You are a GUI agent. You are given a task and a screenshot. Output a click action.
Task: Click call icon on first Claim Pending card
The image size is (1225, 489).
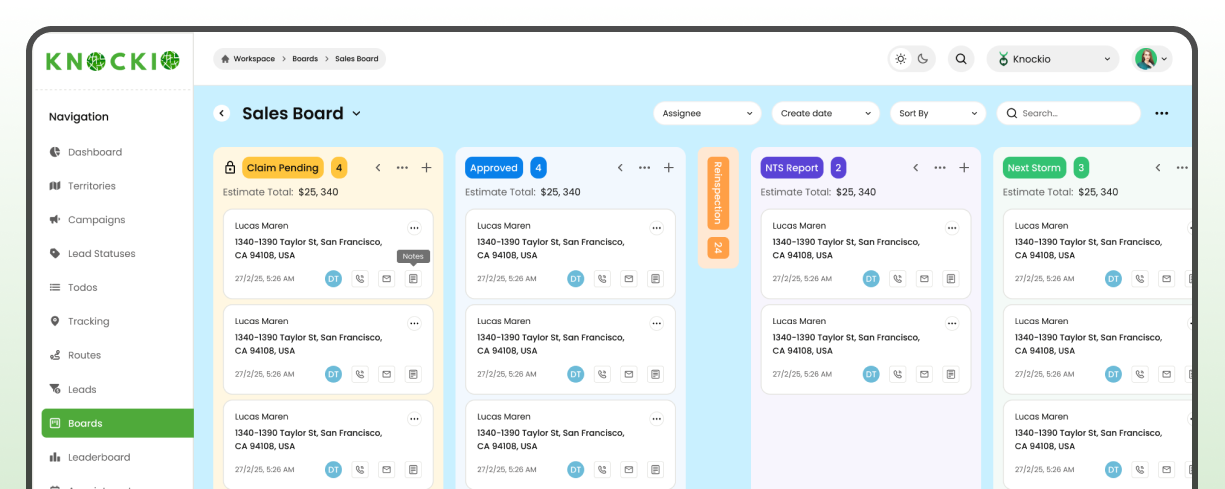pyautogui.click(x=360, y=279)
